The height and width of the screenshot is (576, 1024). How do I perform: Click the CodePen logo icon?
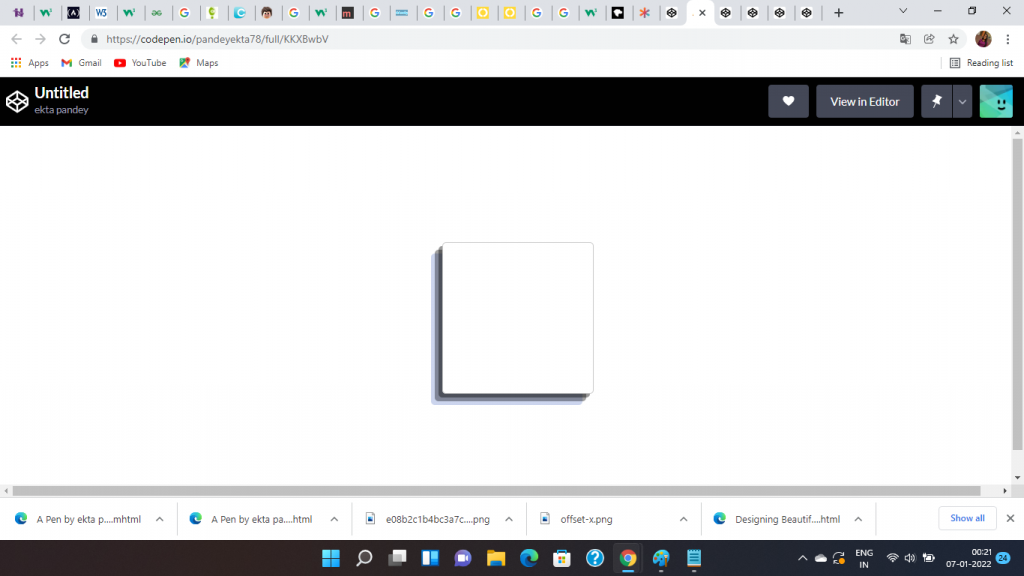(x=17, y=101)
